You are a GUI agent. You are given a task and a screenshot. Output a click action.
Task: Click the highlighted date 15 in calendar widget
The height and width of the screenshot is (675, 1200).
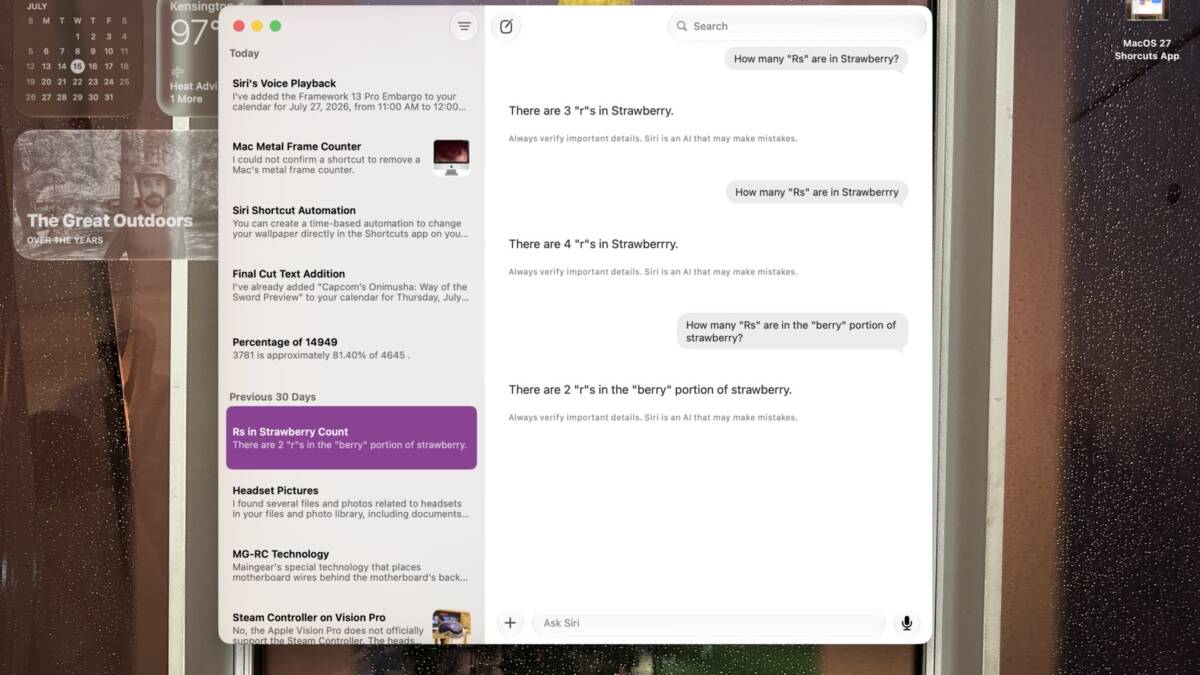(77, 66)
